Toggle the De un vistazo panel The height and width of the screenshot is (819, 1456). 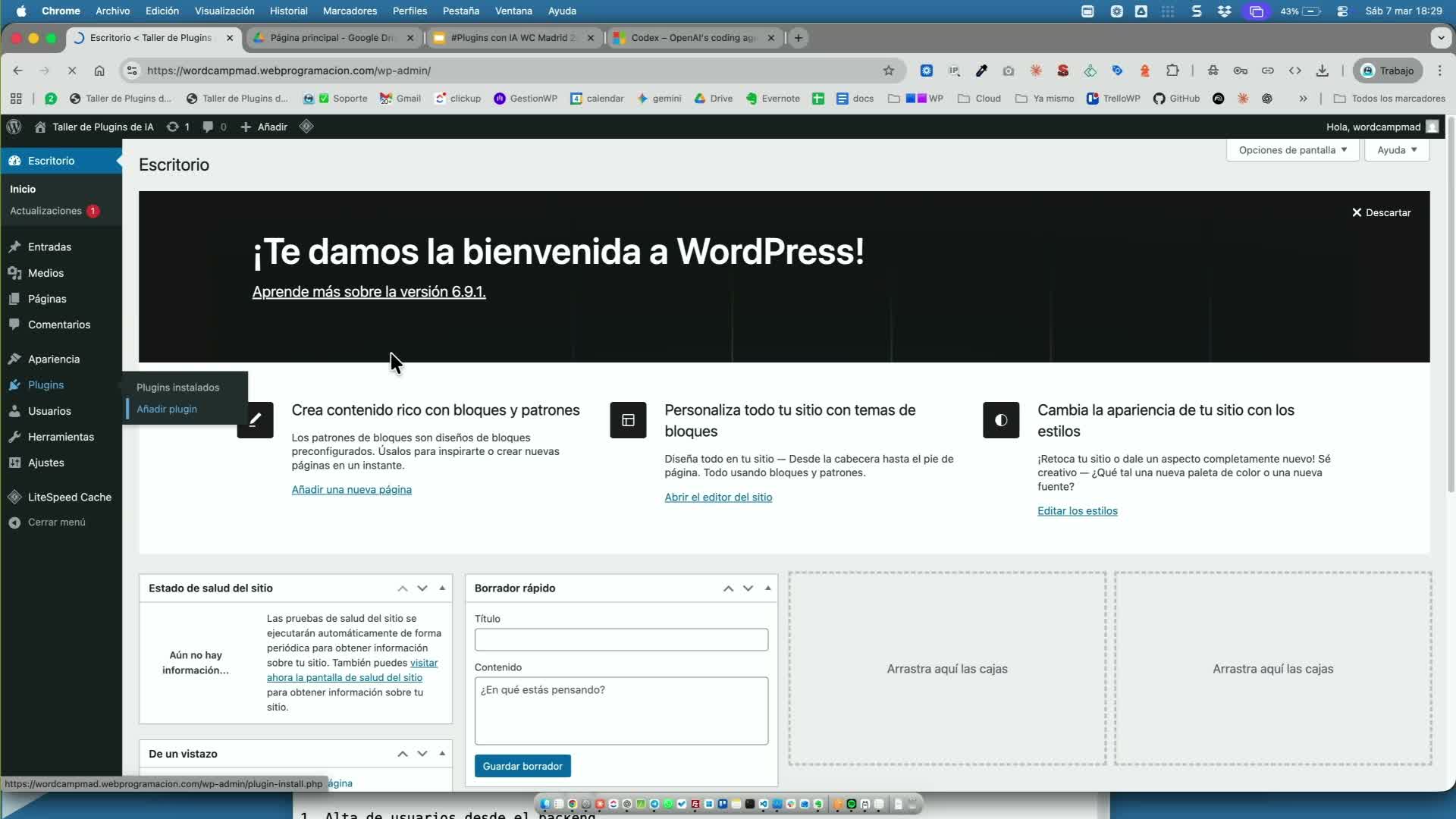(x=442, y=754)
